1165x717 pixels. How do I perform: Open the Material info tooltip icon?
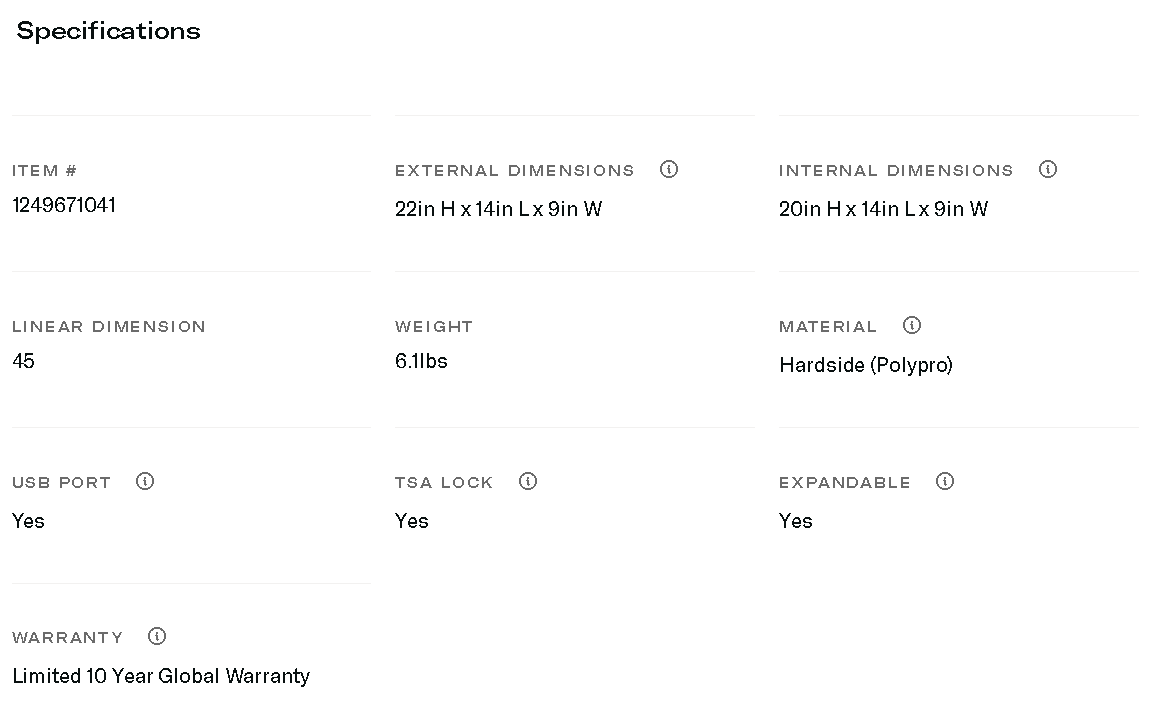point(912,325)
